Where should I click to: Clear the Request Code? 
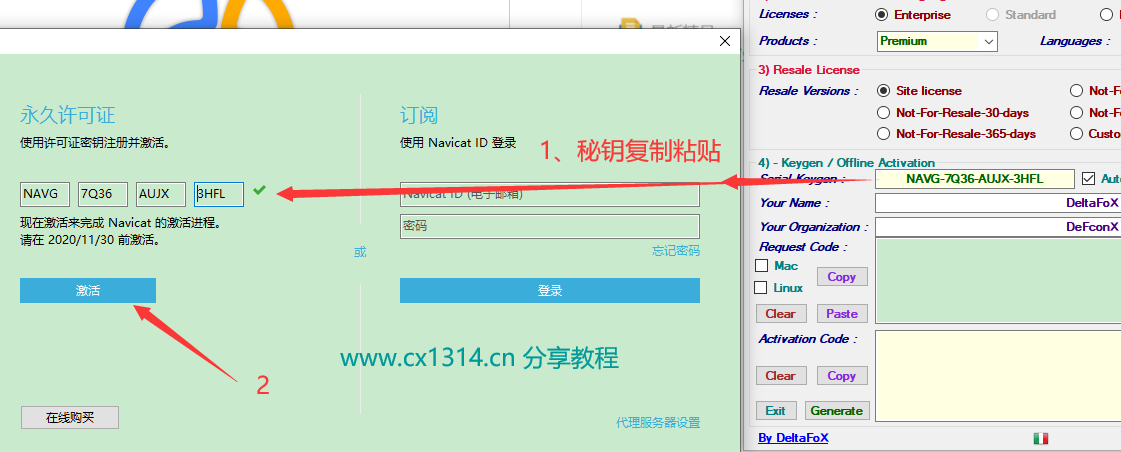pos(781,313)
